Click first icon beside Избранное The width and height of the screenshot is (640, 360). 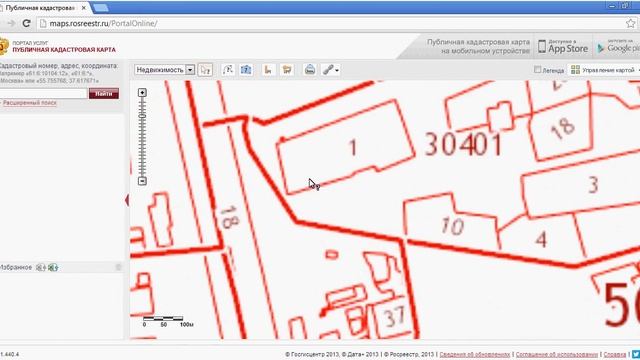[40, 267]
